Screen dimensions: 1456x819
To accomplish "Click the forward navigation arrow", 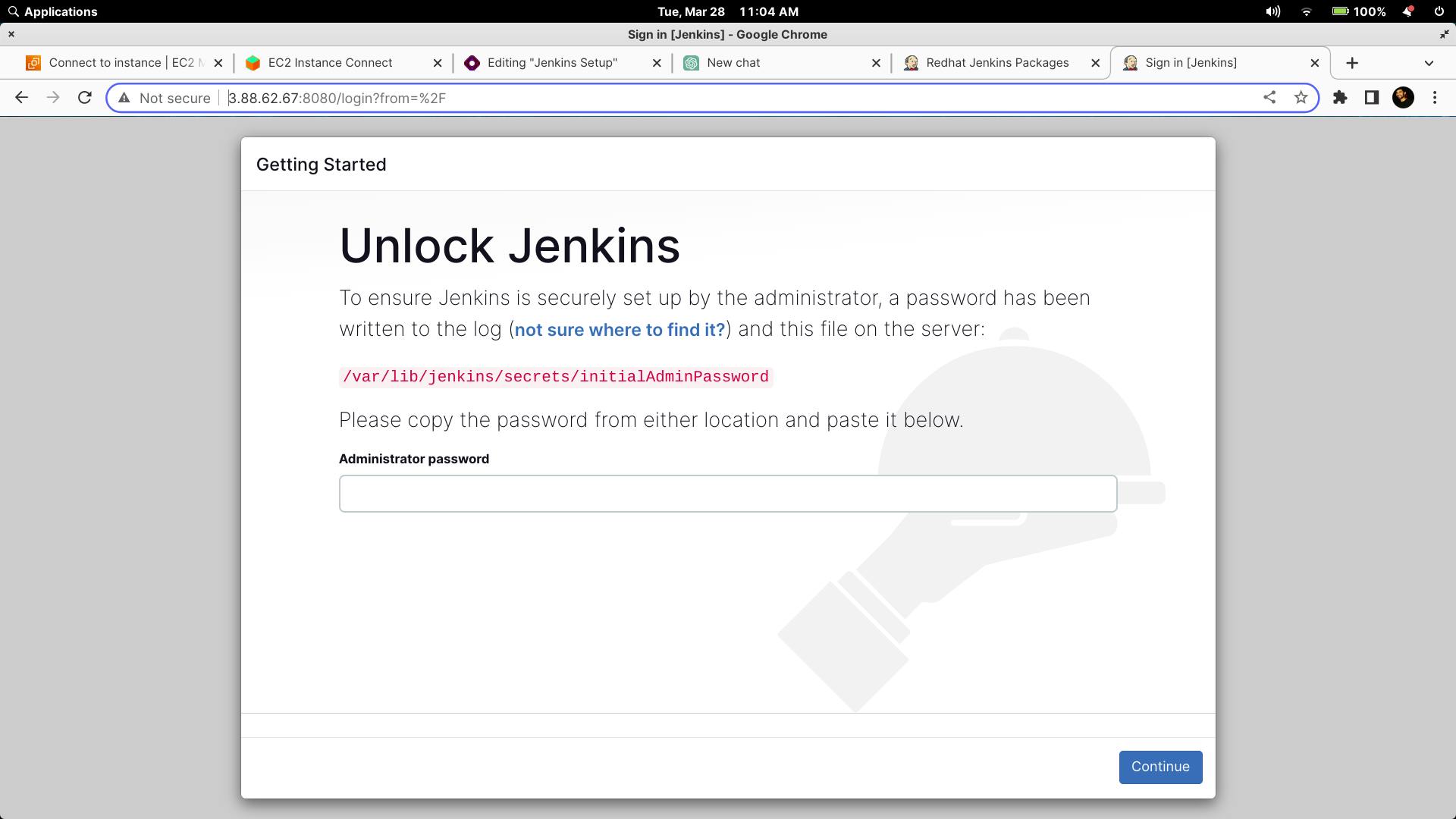I will pos(53,98).
